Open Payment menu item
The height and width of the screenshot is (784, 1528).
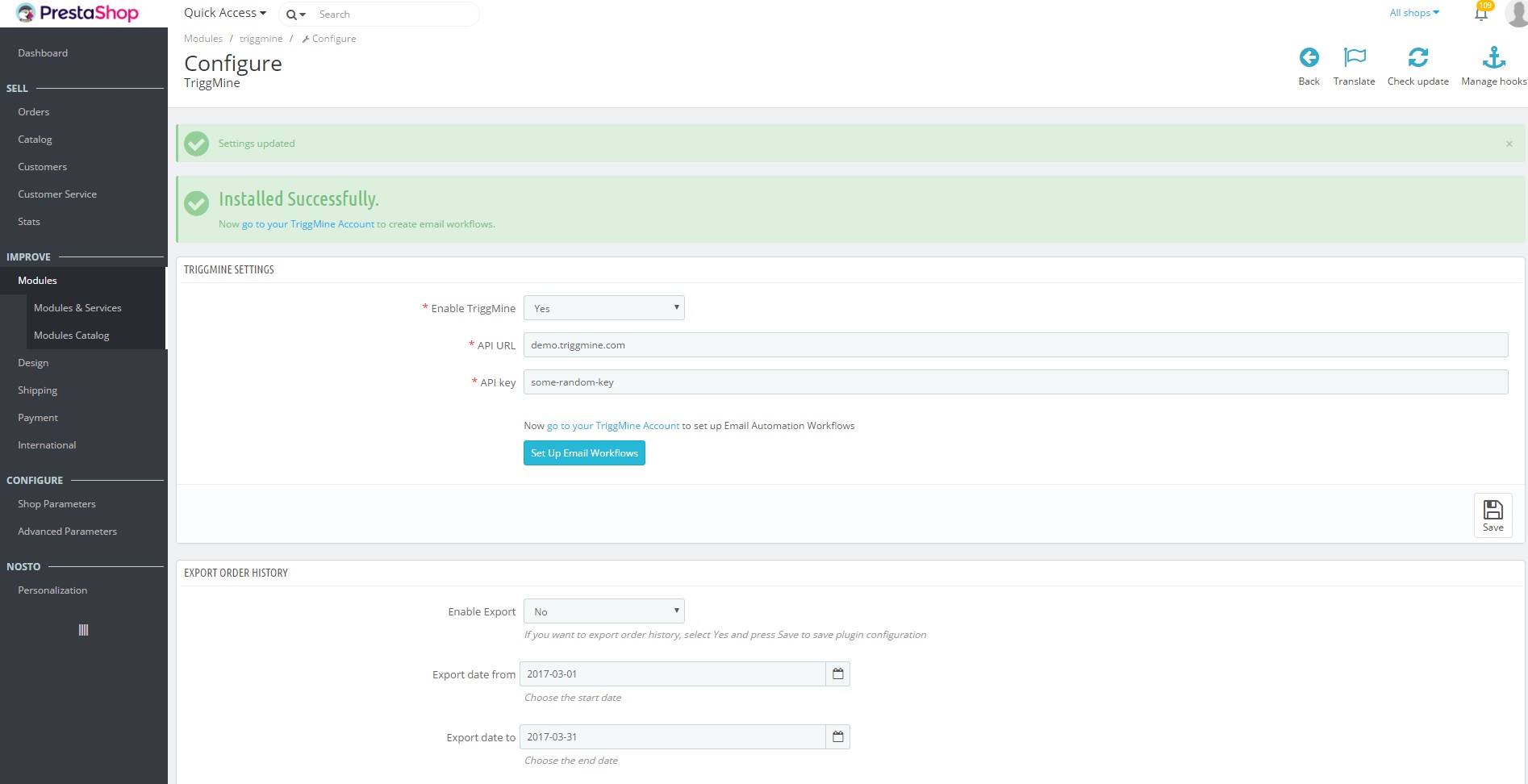(x=38, y=418)
